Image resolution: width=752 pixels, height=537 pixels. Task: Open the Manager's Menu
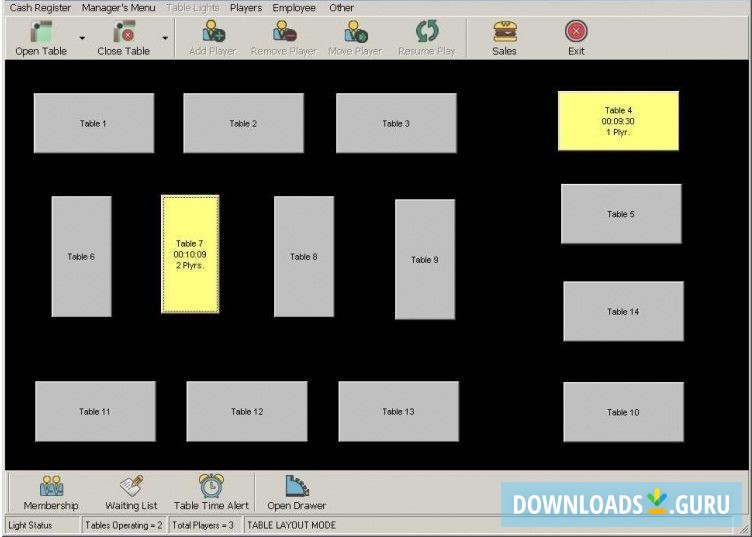pyautogui.click(x=118, y=8)
